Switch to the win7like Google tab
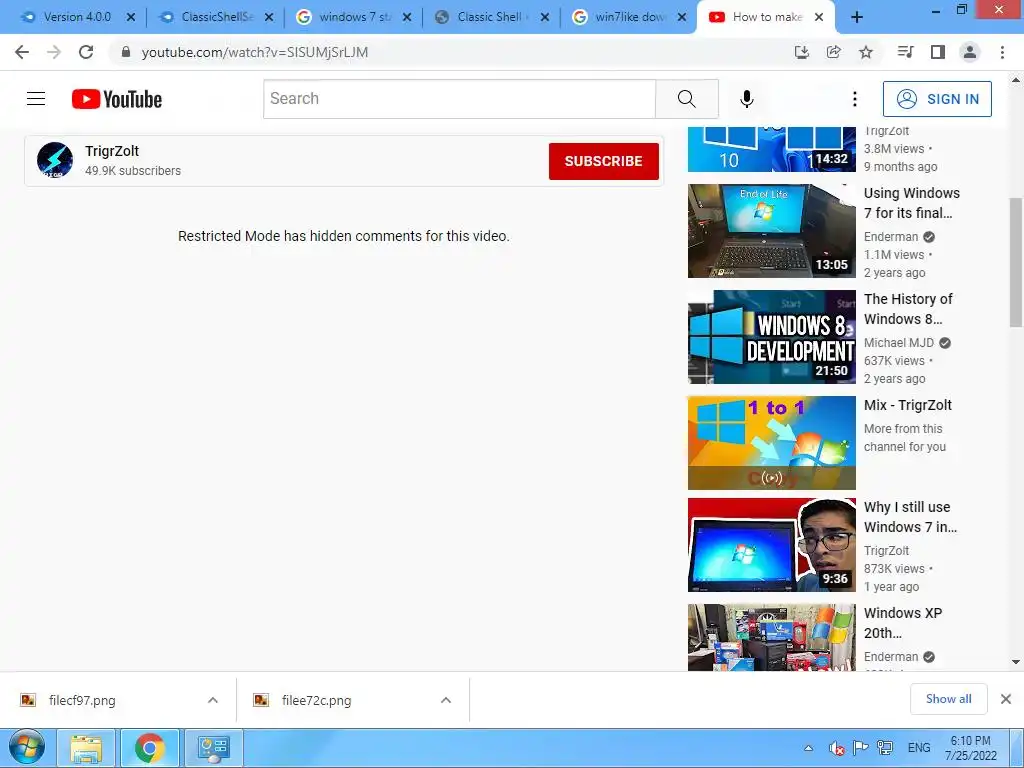 coord(629,17)
